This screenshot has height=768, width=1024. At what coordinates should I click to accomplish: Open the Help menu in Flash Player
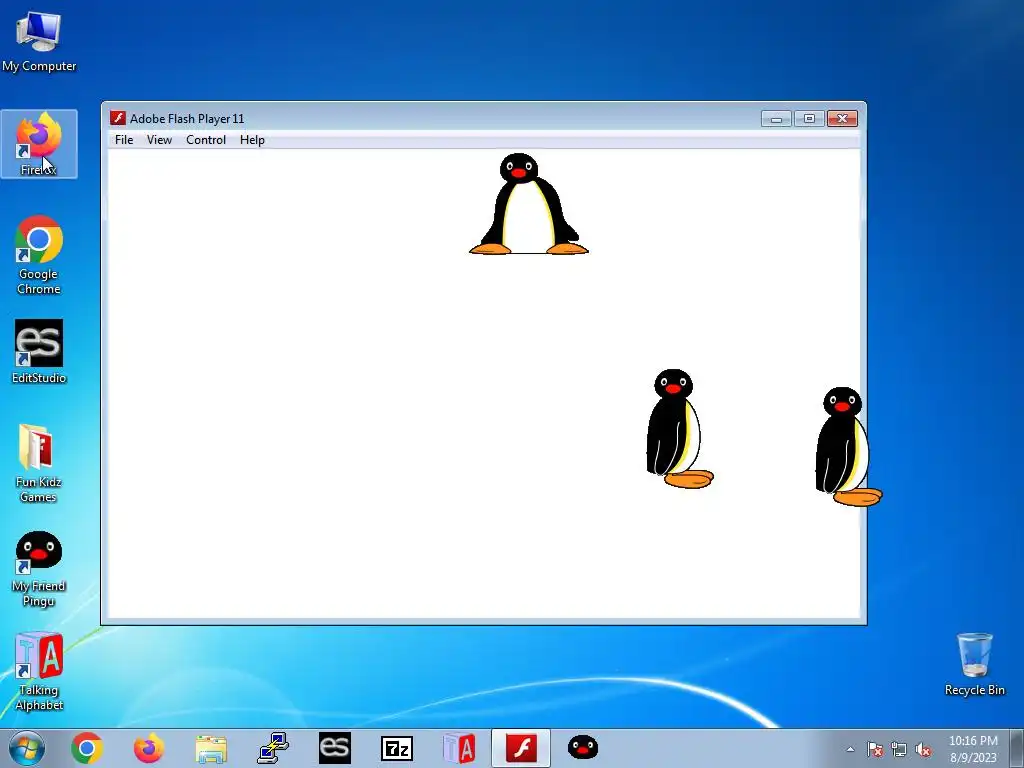252,140
